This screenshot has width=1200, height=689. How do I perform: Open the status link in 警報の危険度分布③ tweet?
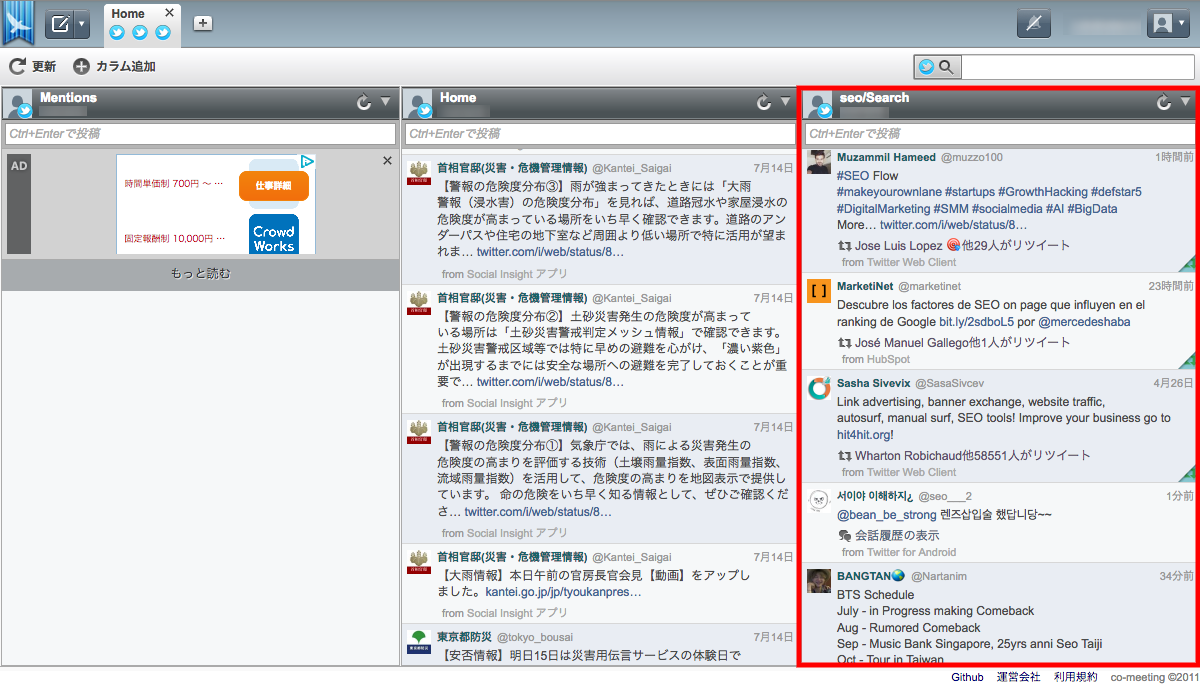coord(550,252)
